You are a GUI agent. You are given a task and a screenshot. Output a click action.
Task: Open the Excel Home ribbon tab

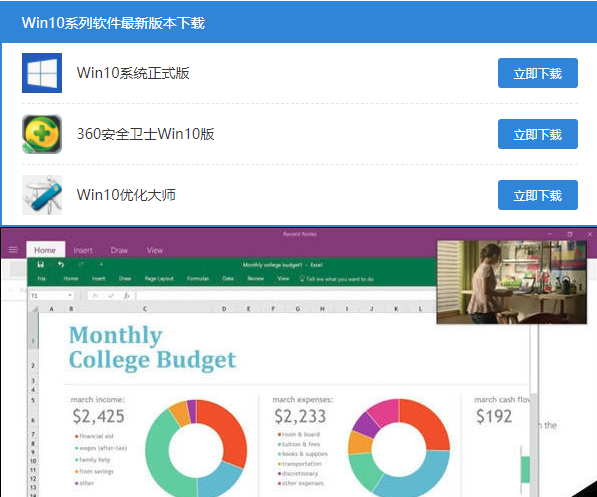point(70,279)
